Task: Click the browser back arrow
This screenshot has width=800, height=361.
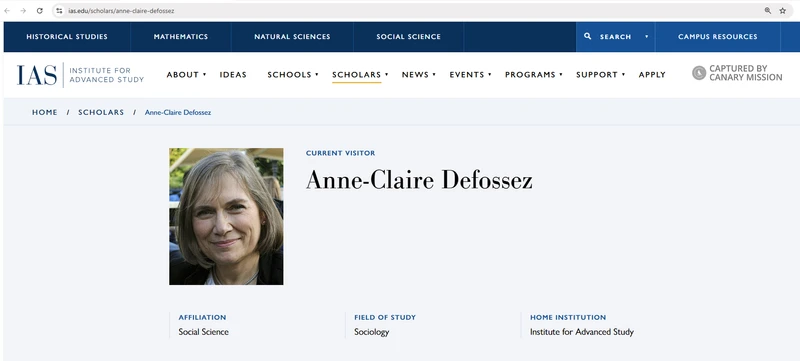Action: 7,11
